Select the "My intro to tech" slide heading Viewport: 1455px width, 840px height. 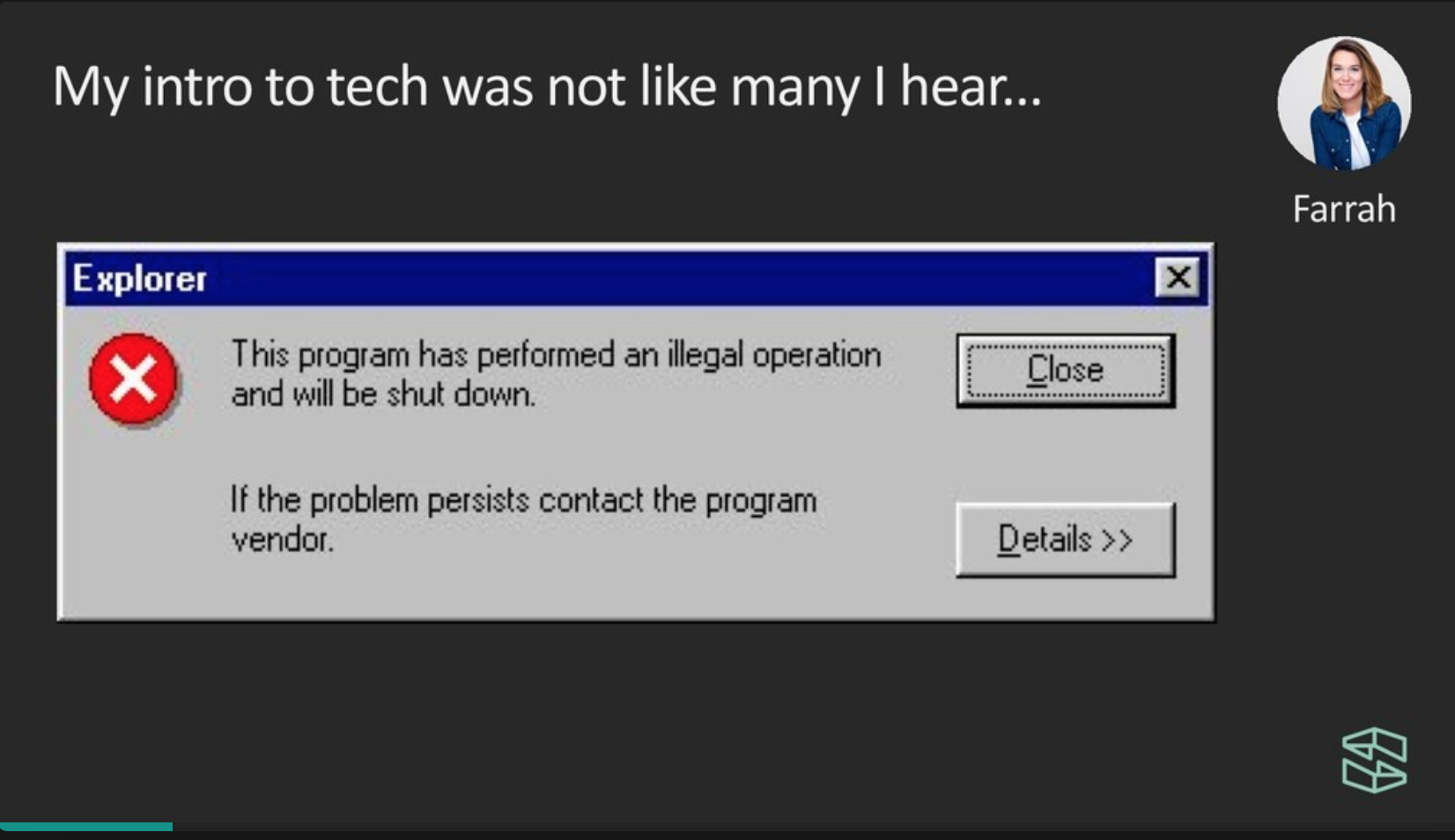pyautogui.click(x=546, y=87)
